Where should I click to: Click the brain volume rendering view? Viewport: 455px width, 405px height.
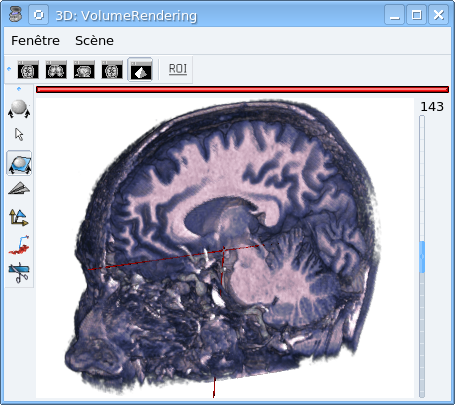pyautogui.click(x=225, y=248)
